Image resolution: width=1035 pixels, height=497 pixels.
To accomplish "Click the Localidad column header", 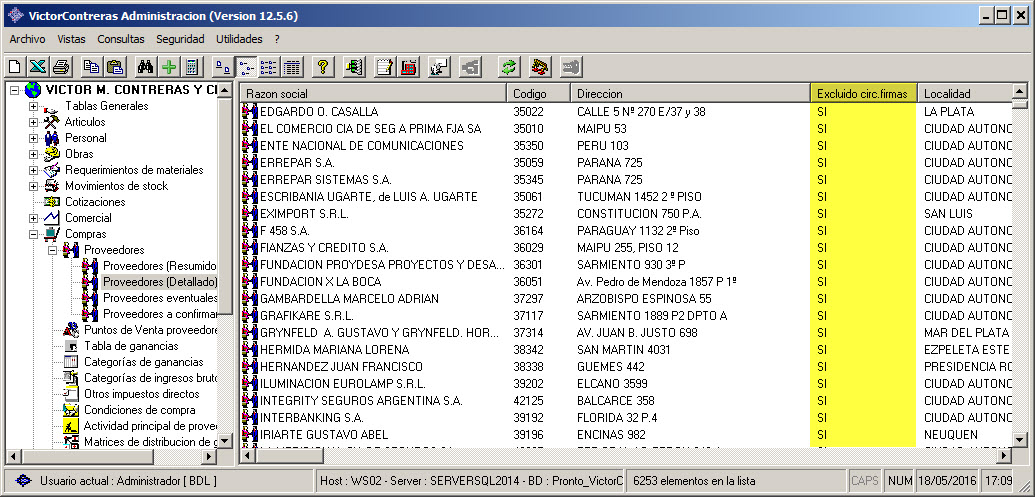I will point(963,93).
